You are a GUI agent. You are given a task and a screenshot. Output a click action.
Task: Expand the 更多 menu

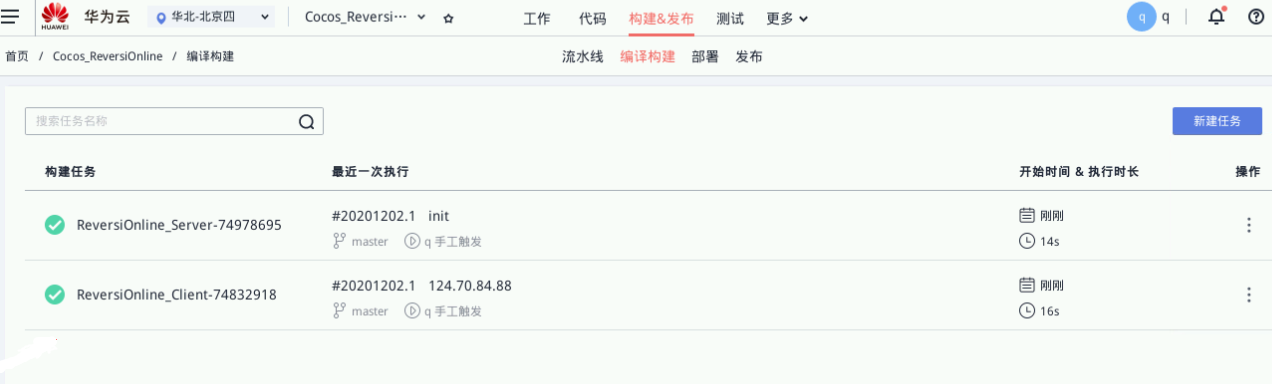(787, 18)
